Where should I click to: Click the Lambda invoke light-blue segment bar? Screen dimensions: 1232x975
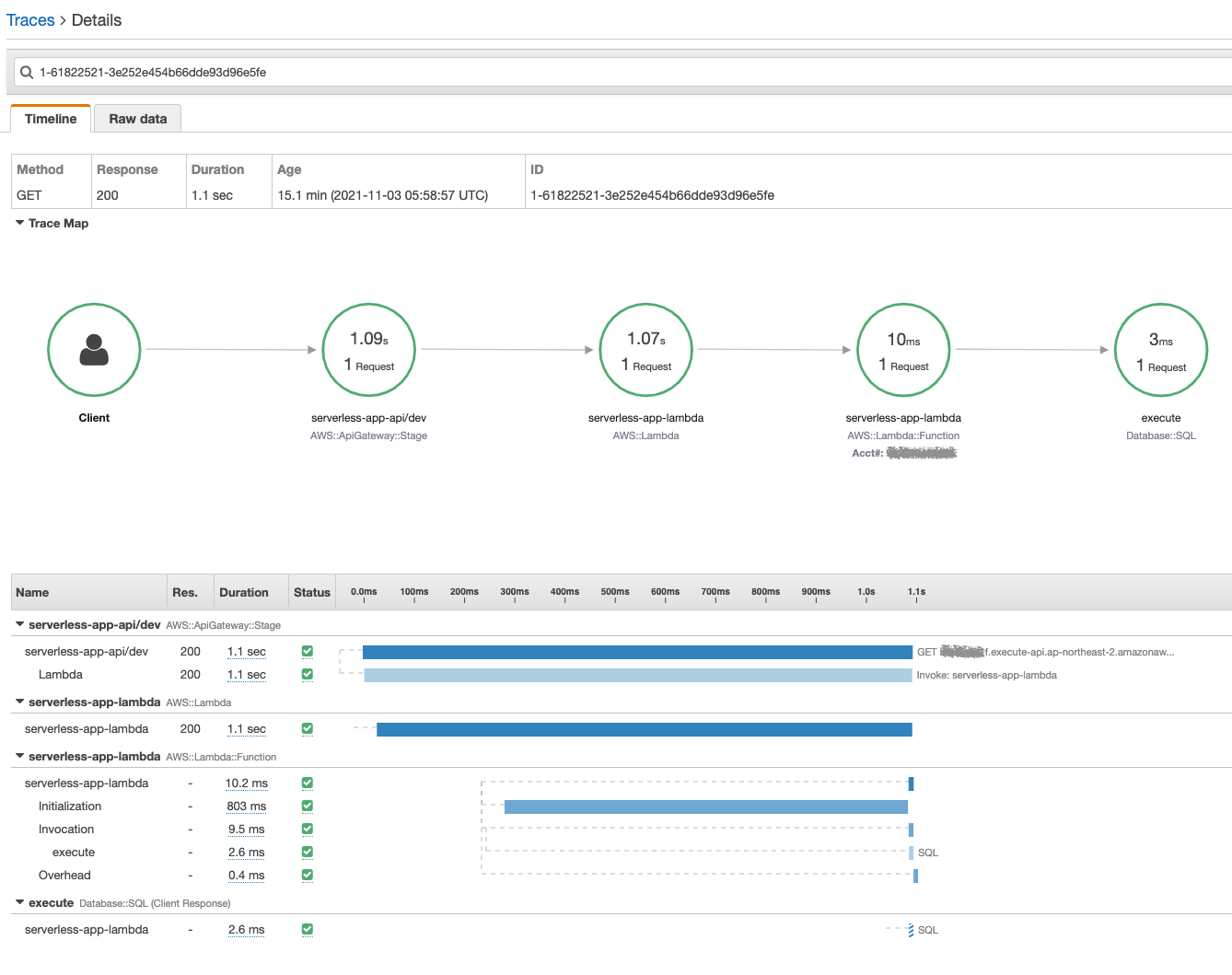[x=638, y=675]
